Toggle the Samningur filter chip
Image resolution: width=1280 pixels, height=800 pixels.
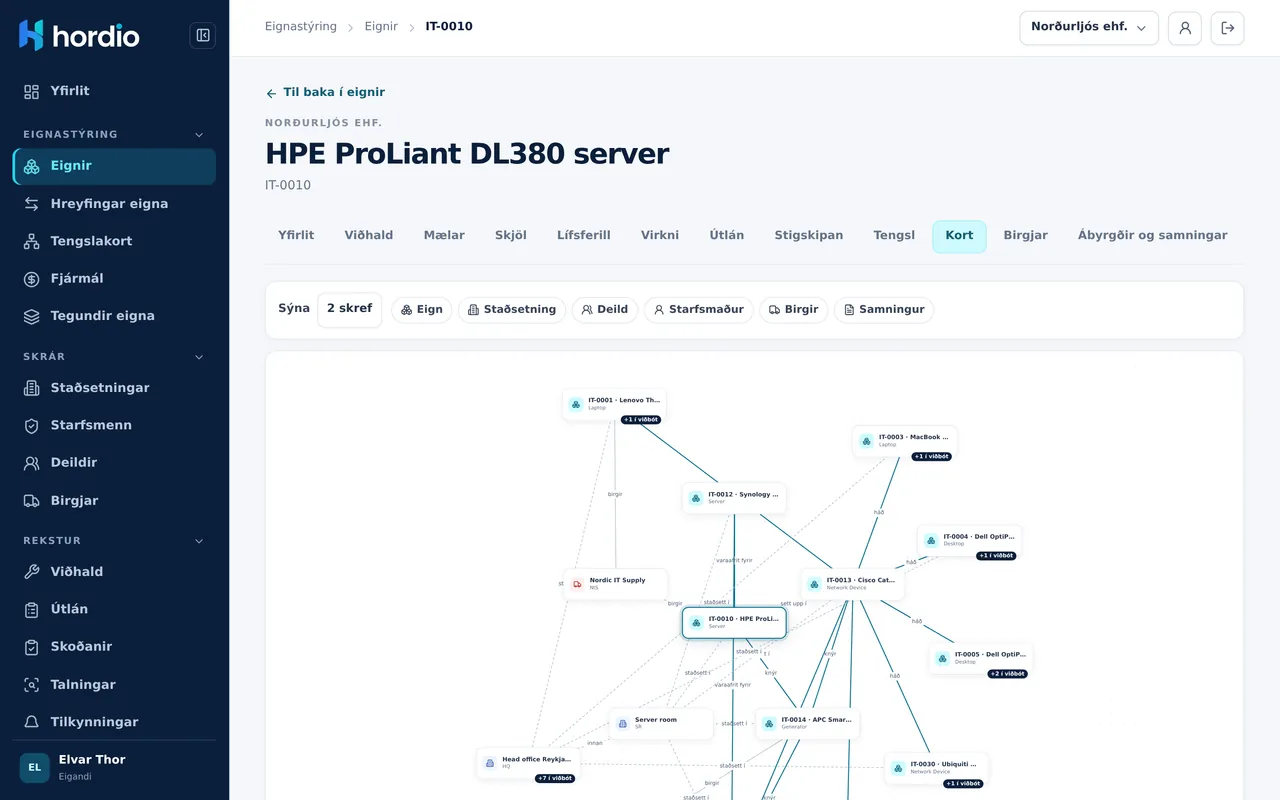pos(884,310)
